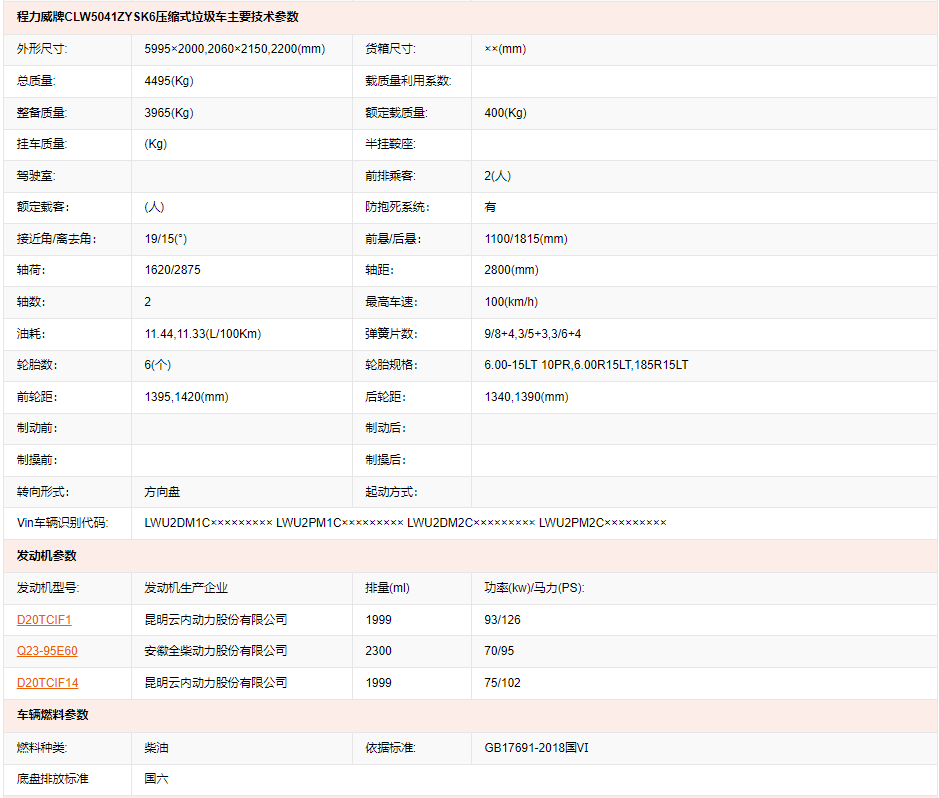Click the tire spec 6.00-15LT 10PR,6.00R15LT,185R15LT
Viewport: 939px width, 798px height.
[586, 365]
